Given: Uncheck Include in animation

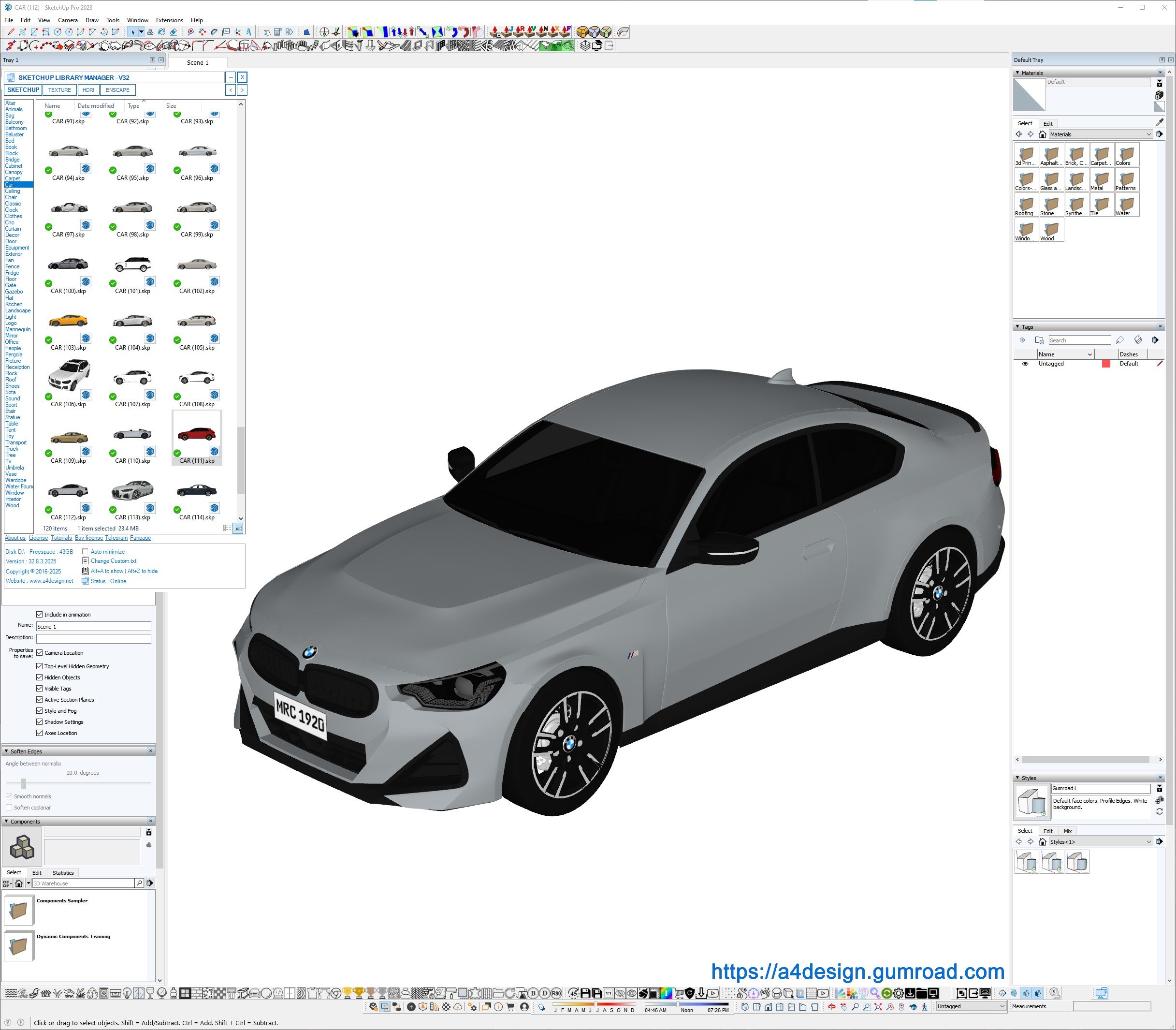Looking at the screenshot, I should (x=40, y=615).
